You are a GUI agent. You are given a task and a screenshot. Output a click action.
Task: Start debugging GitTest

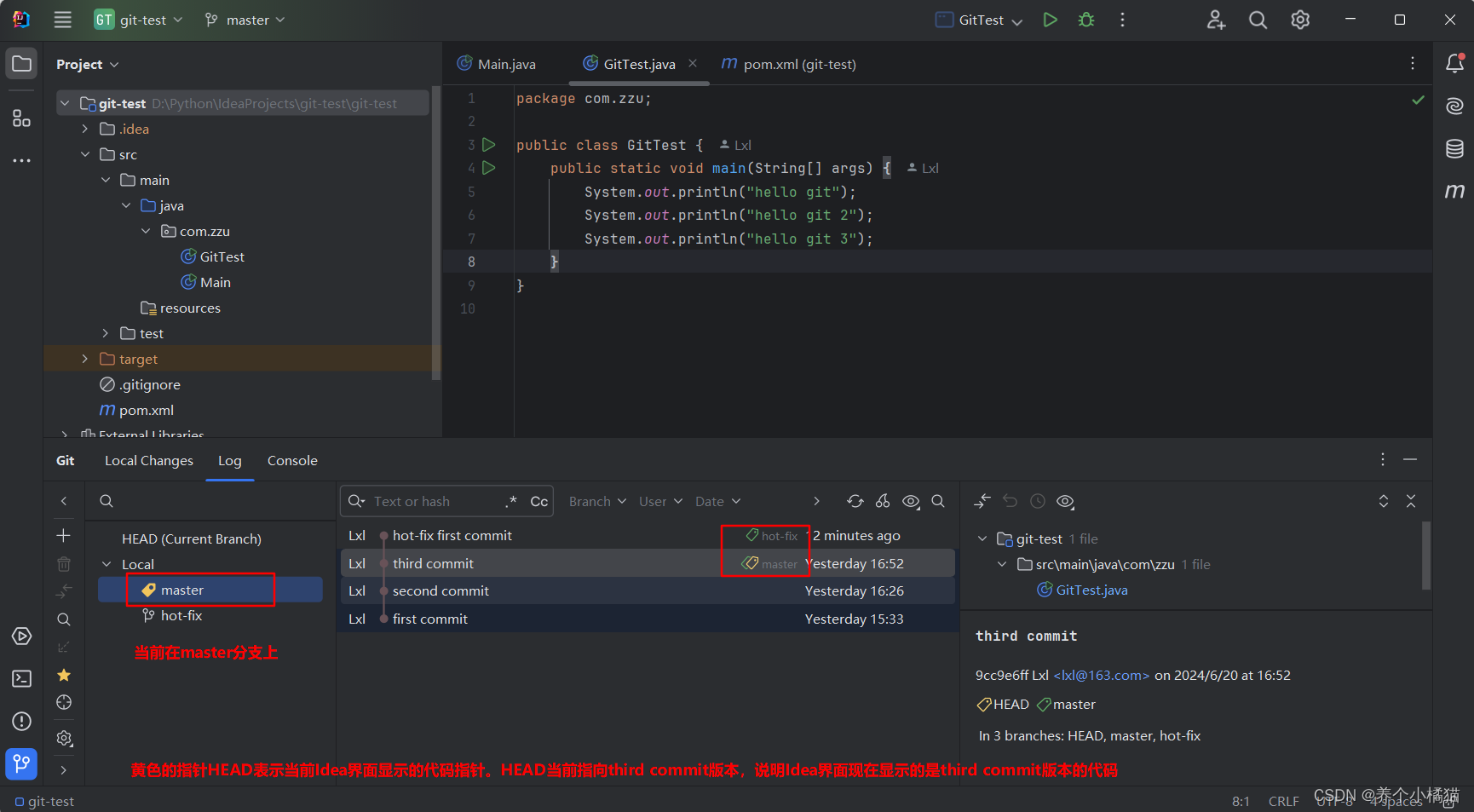click(1086, 20)
